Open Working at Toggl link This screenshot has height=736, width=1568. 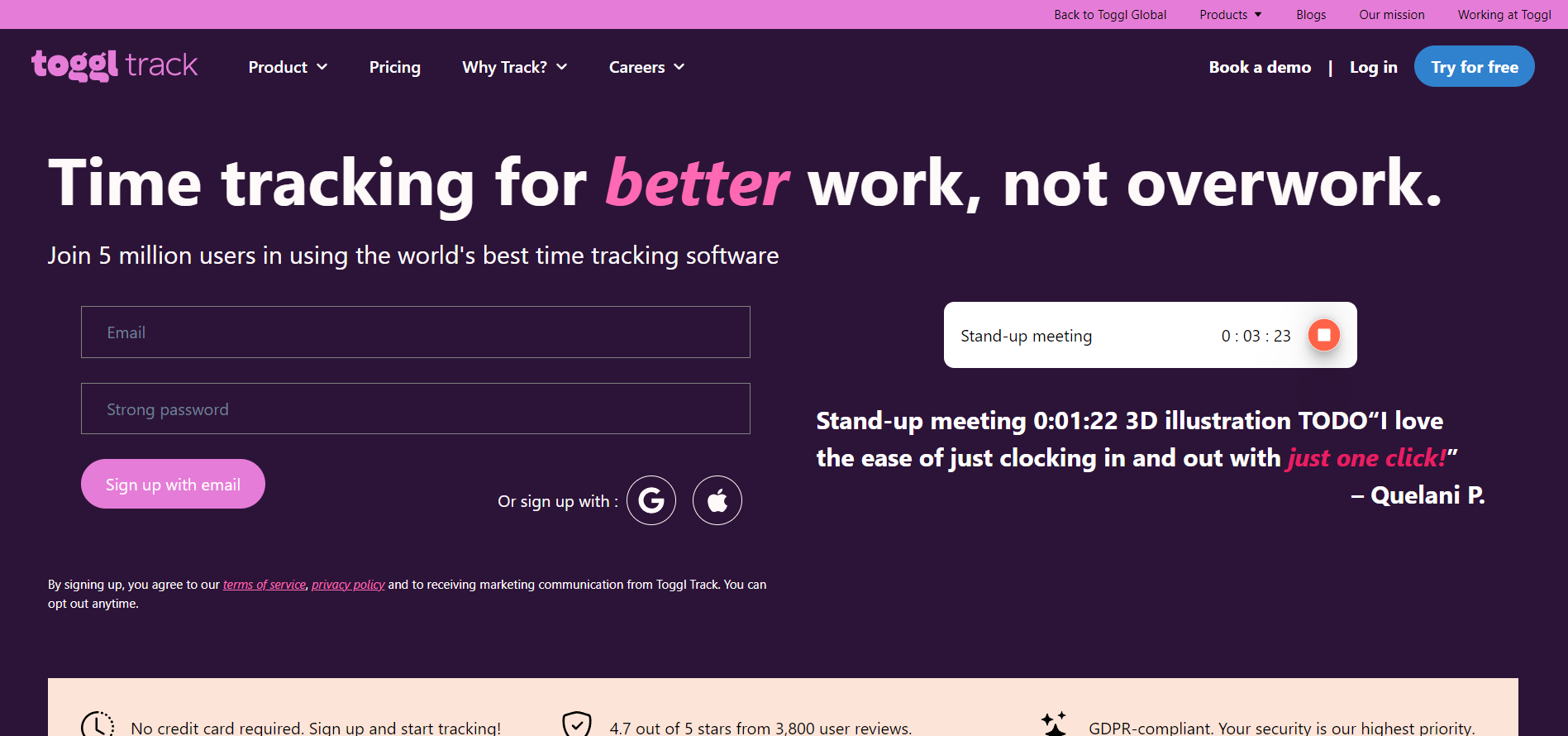[x=1504, y=15]
